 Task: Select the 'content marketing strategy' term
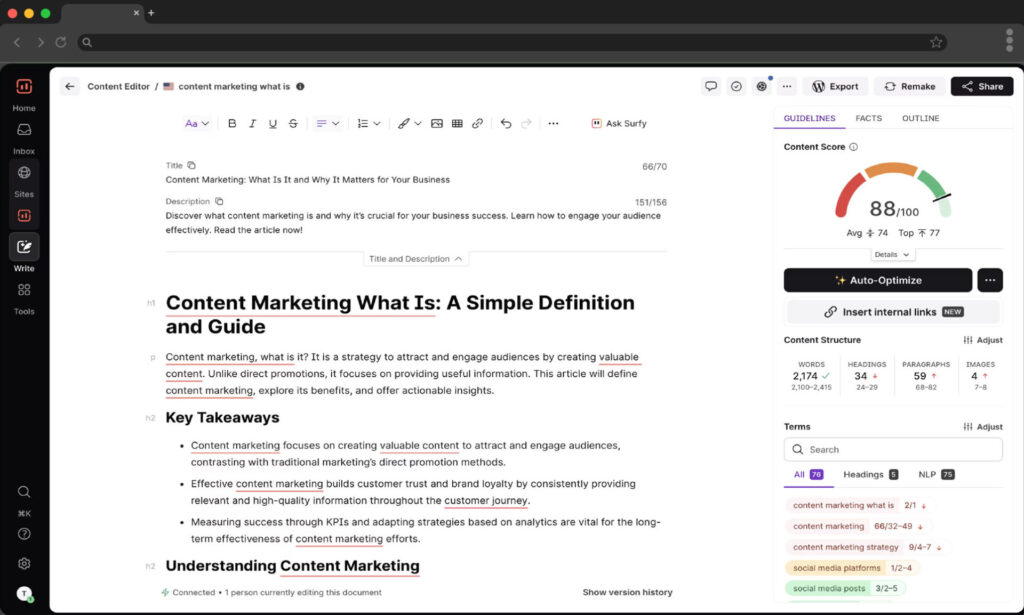click(865, 547)
